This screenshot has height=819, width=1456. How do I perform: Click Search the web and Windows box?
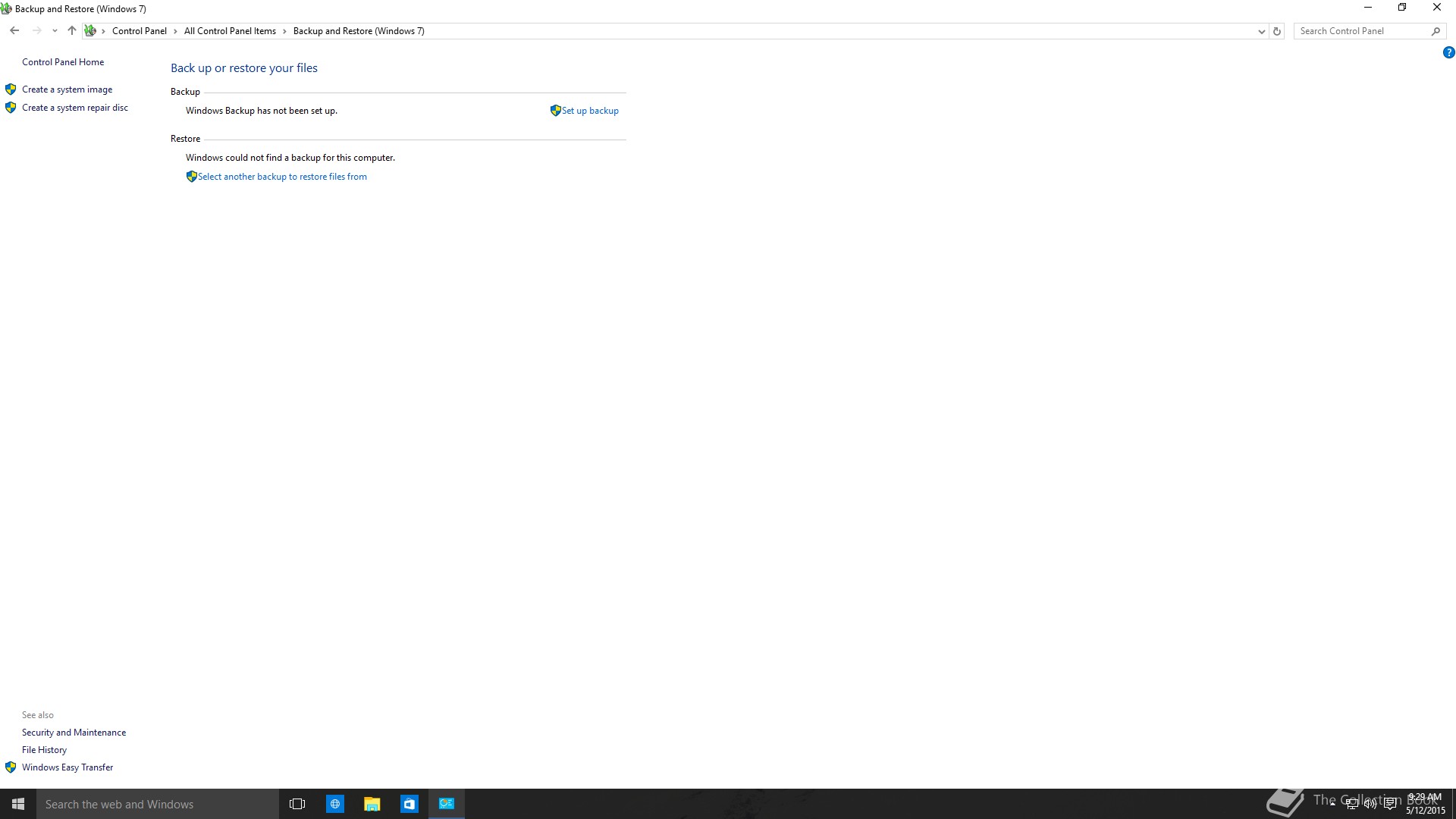click(158, 804)
